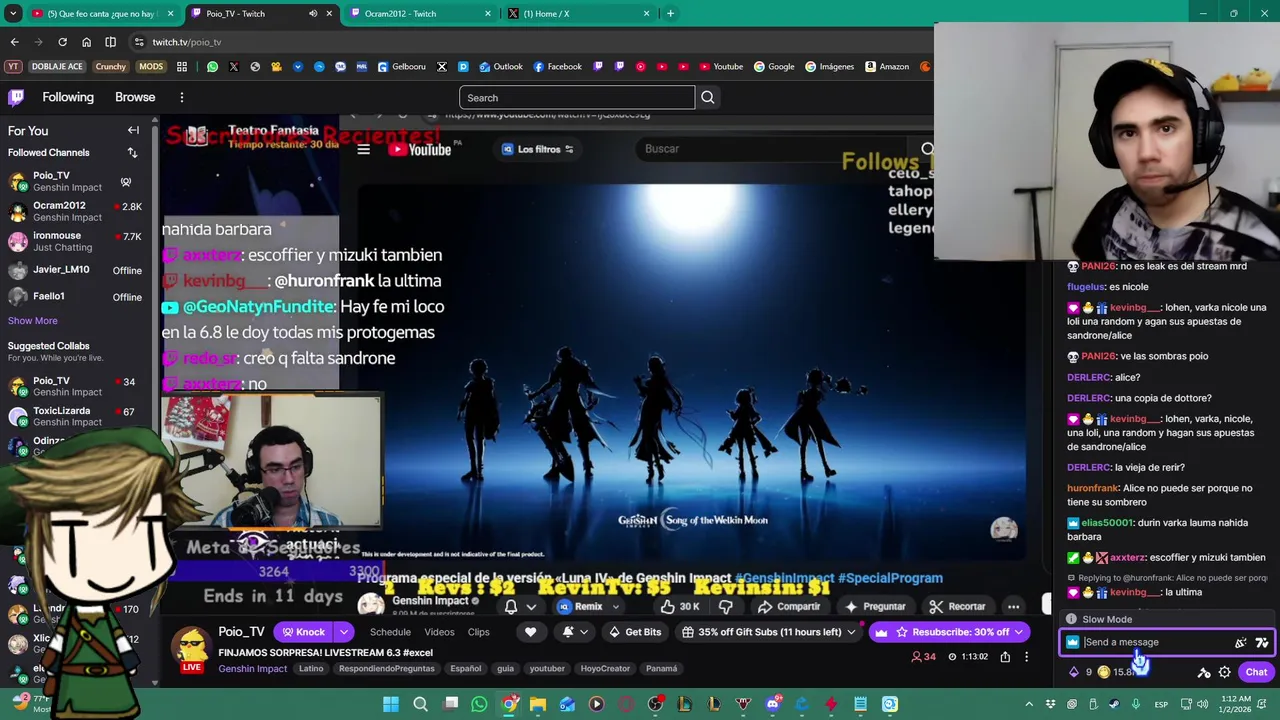
Task: Sort the Followed Channels list
Action: pyautogui.click(x=132, y=152)
